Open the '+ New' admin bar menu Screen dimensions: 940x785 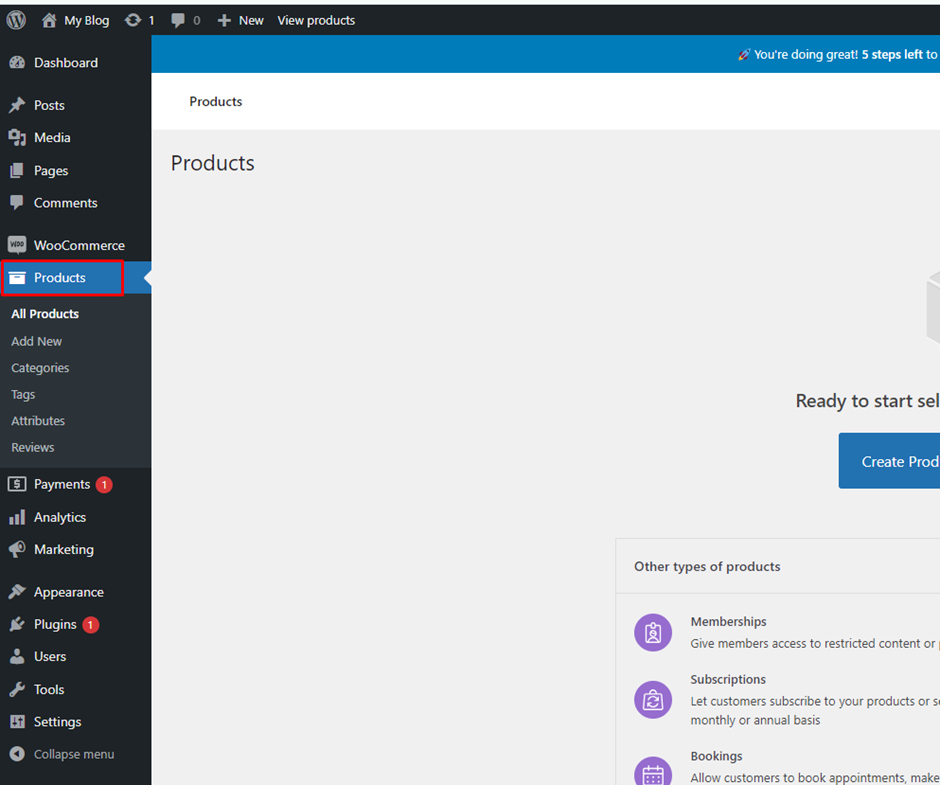pos(240,20)
